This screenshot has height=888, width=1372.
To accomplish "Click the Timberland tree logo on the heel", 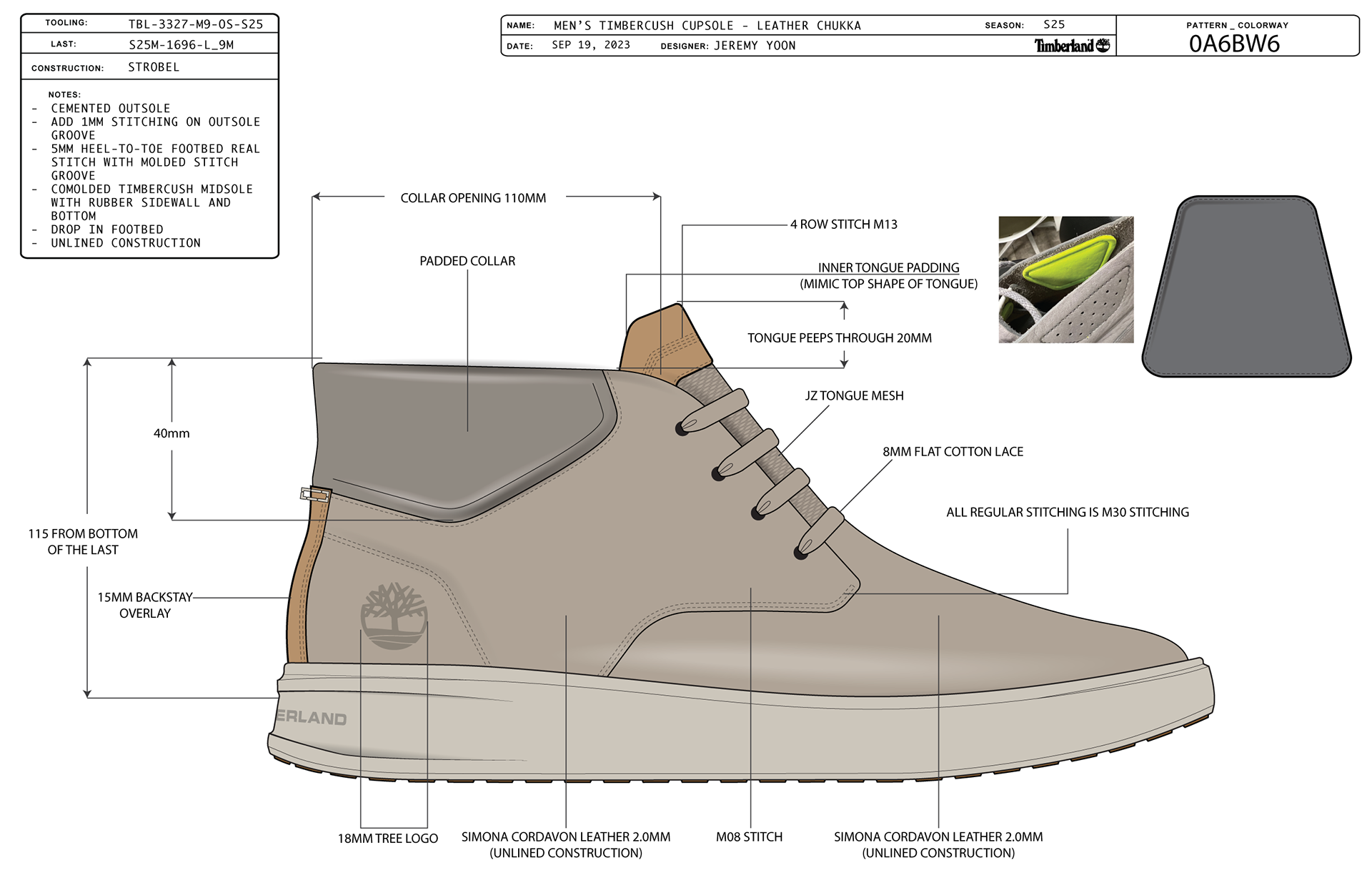I will (x=394, y=616).
